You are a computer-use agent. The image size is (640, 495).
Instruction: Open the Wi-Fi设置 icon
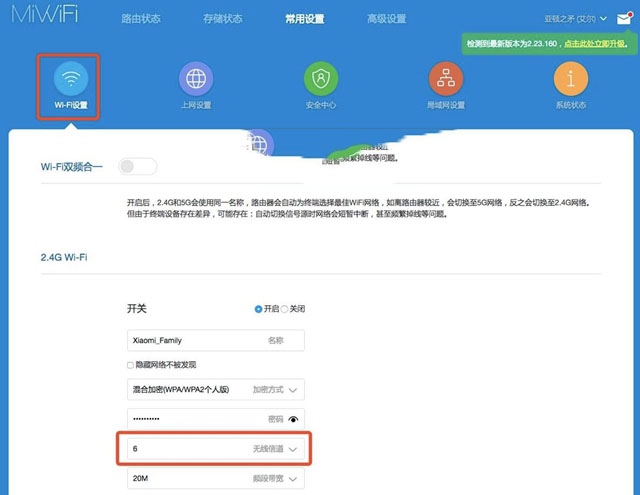pos(71,79)
